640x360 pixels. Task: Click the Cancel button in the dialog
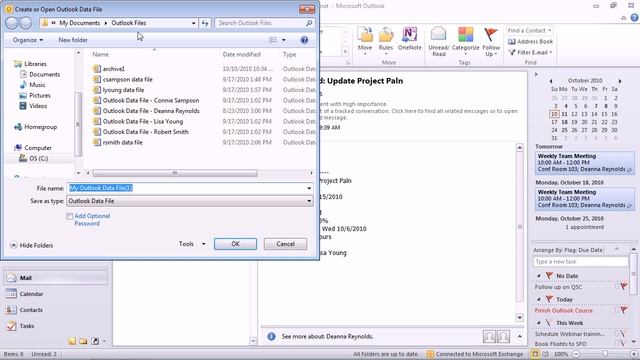(x=285, y=244)
